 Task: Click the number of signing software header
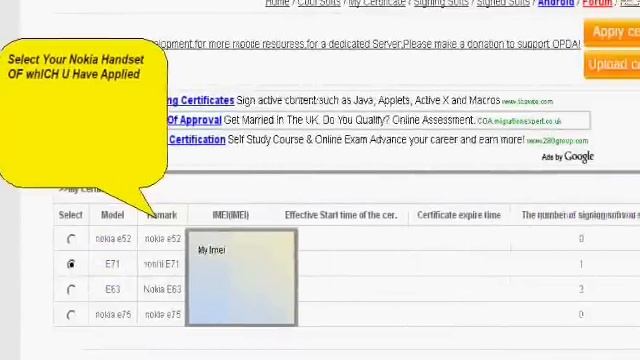point(580,215)
